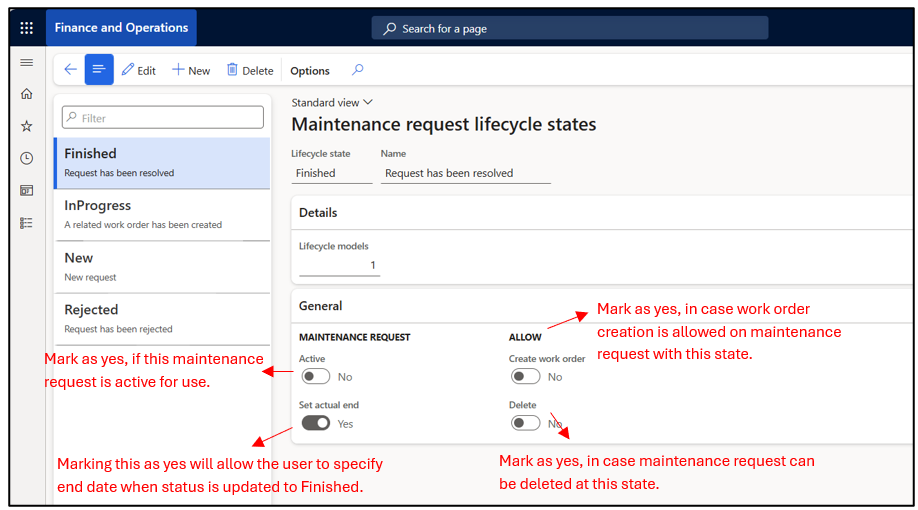
Task: Open Favorites star icon
Action: point(26,126)
